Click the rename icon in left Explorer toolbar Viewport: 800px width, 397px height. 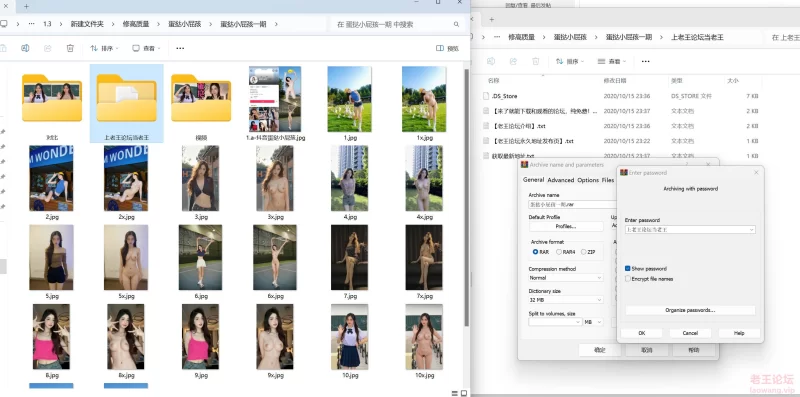click(x=25, y=48)
